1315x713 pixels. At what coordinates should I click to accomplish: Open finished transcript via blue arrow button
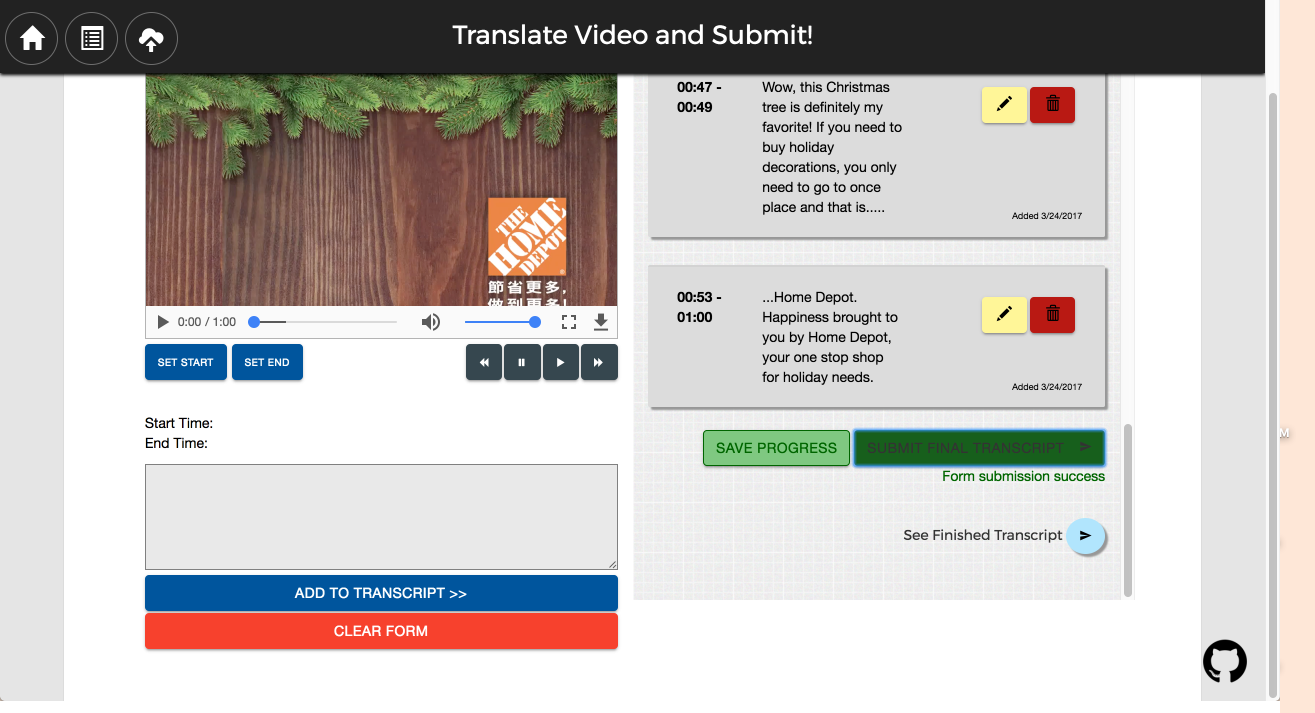1085,536
